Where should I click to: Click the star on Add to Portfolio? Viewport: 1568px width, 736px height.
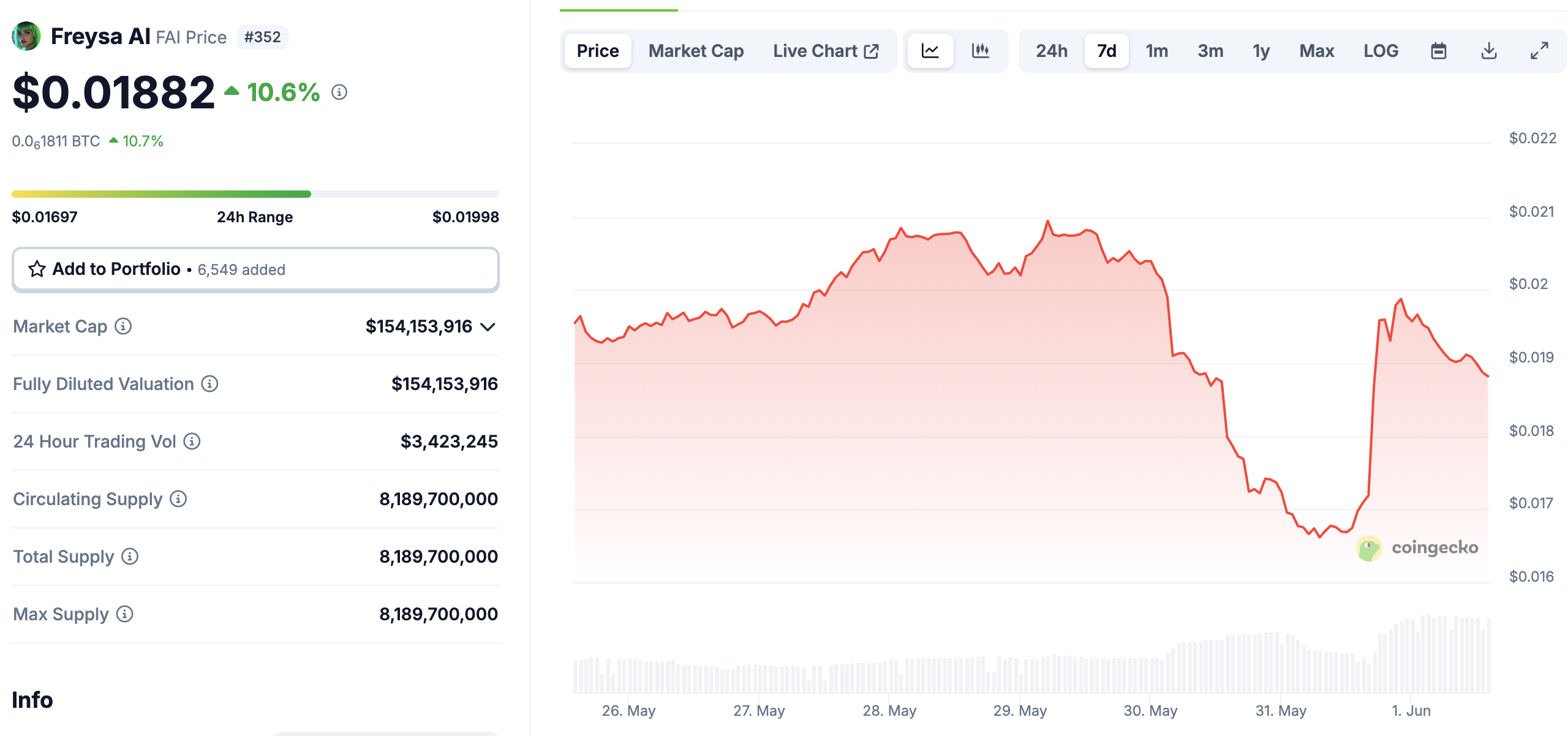[x=37, y=269]
